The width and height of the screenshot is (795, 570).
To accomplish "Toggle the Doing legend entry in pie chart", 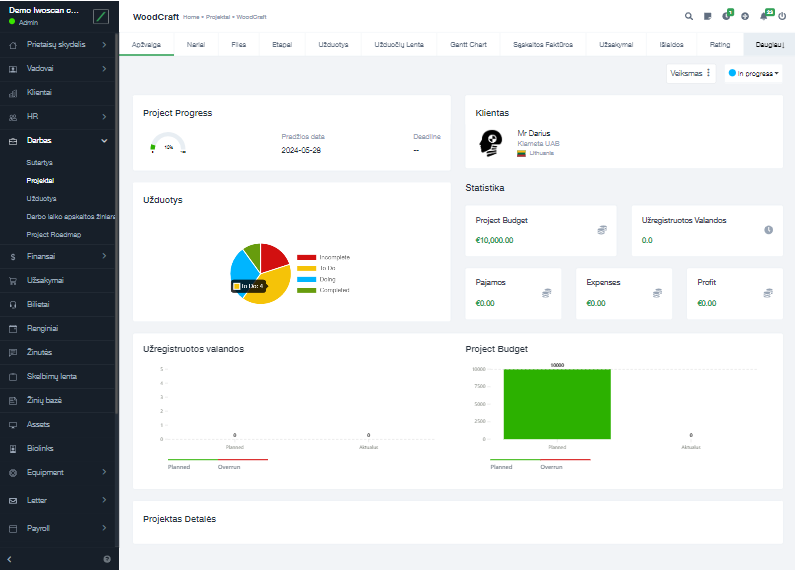I will [321, 279].
